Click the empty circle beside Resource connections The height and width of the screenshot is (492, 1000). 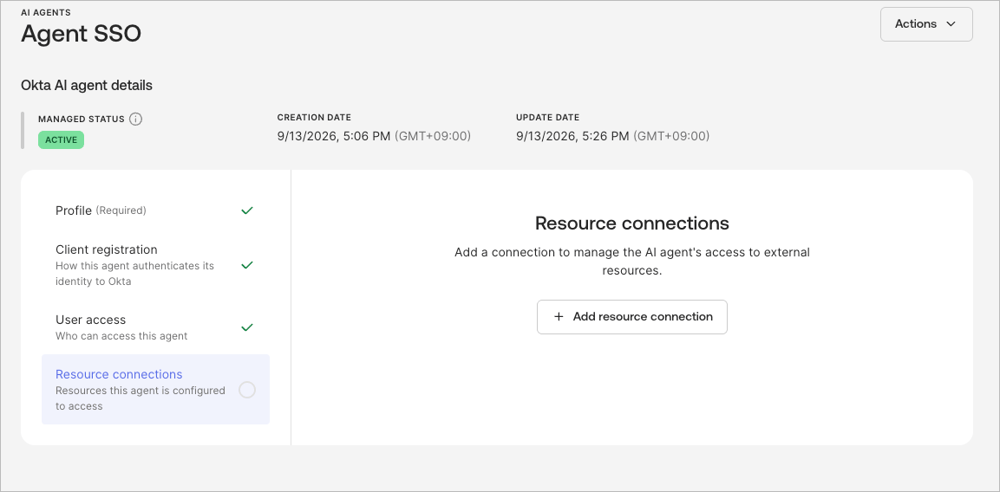point(247,390)
